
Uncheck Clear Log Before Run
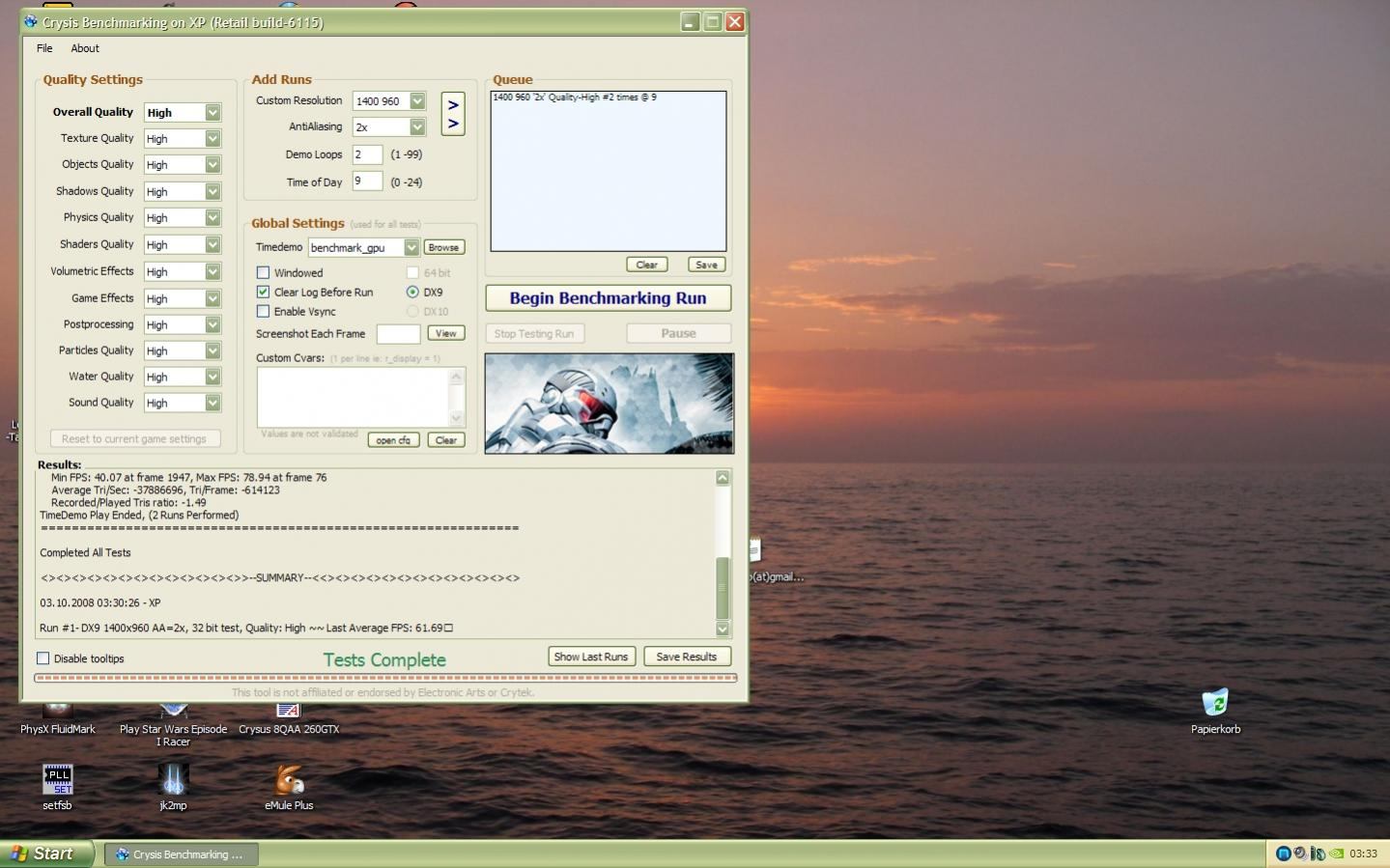tap(263, 293)
